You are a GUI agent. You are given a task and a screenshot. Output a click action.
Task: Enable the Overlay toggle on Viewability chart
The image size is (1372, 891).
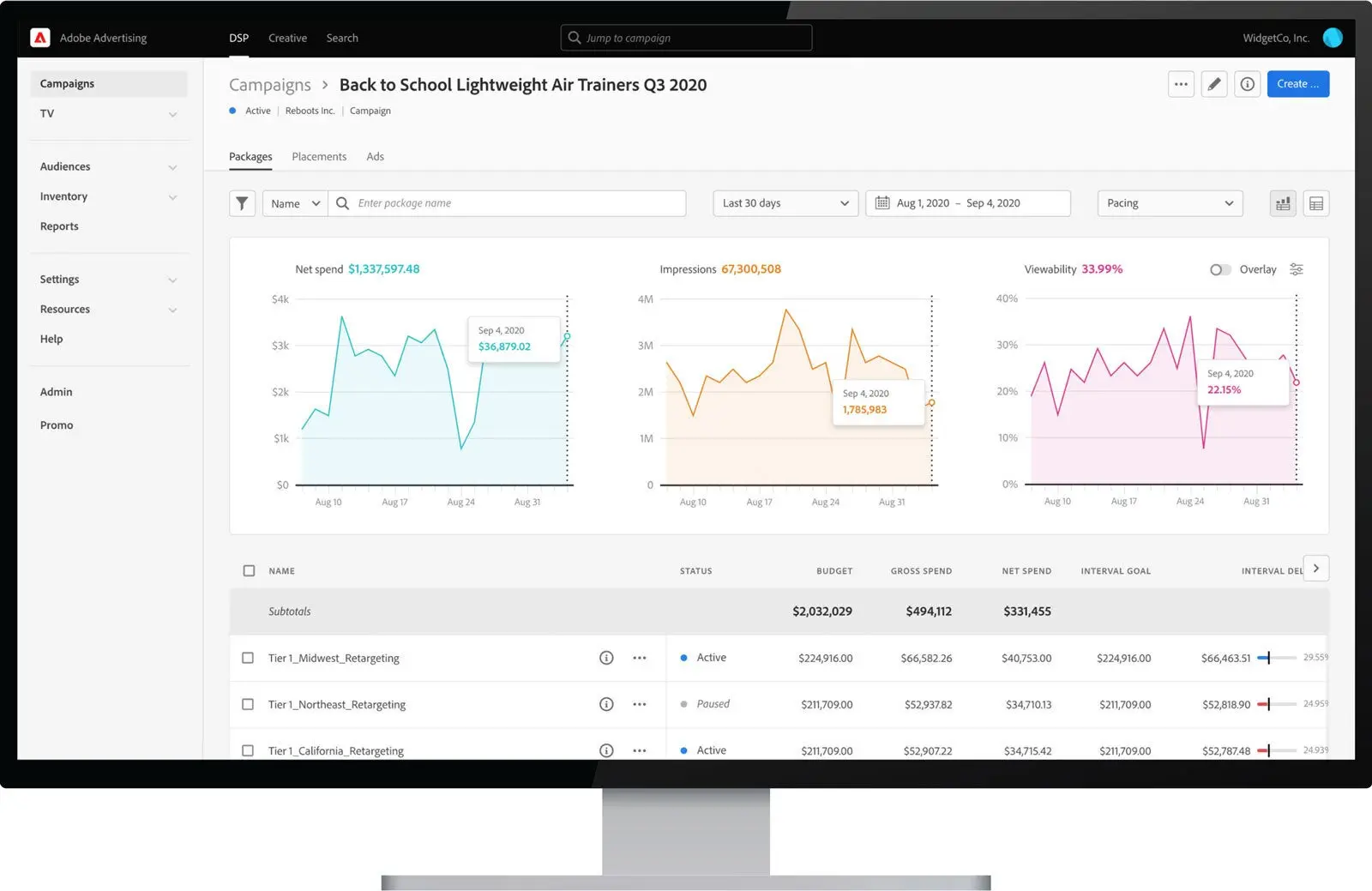tap(1219, 269)
